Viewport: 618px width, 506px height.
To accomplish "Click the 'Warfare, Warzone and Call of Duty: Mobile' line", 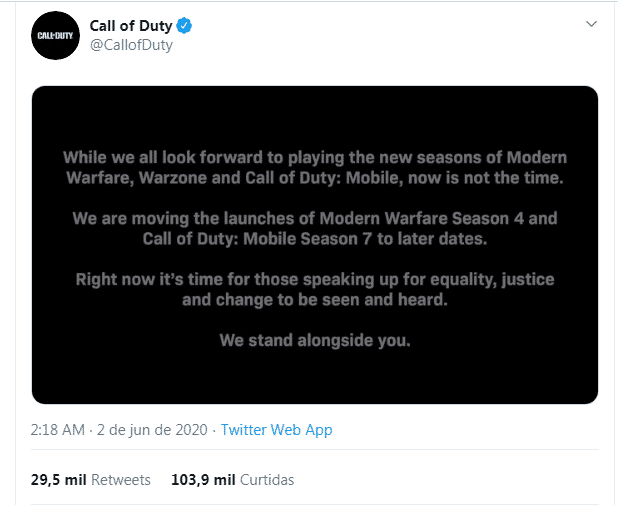I will pyautogui.click(x=315, y=178).
